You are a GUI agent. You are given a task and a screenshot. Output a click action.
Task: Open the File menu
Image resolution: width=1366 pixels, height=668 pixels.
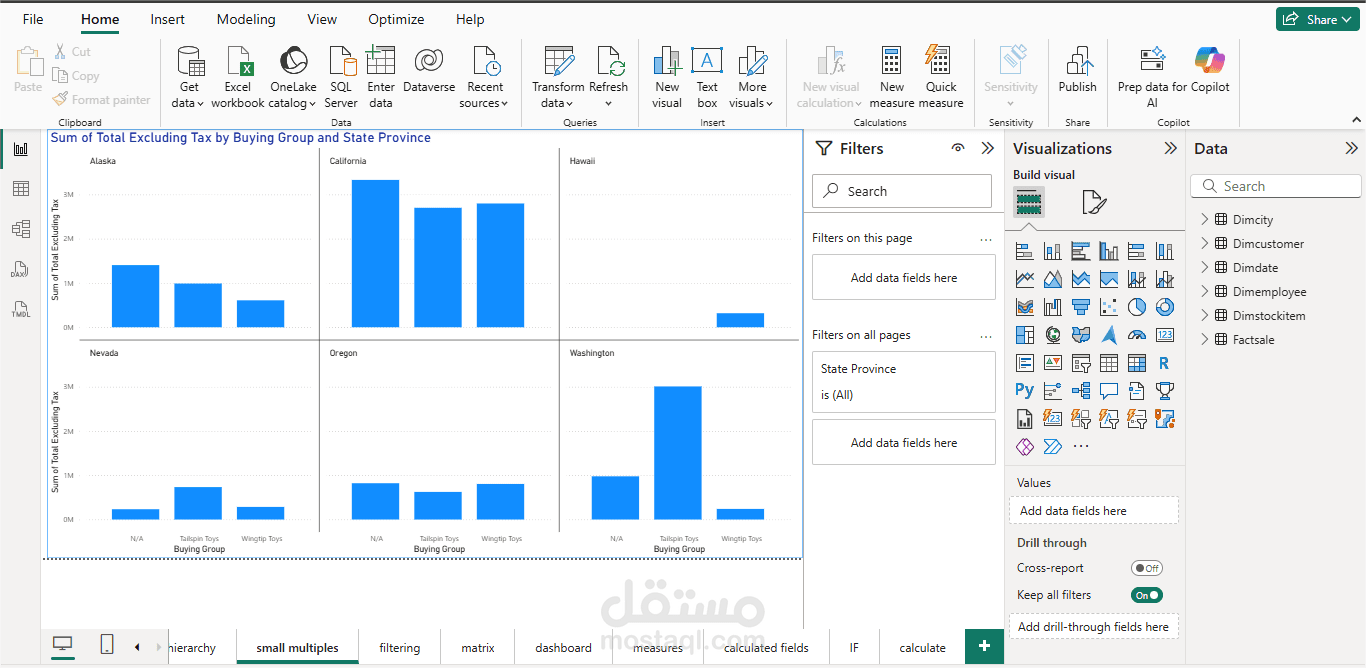tap(33, 19)
